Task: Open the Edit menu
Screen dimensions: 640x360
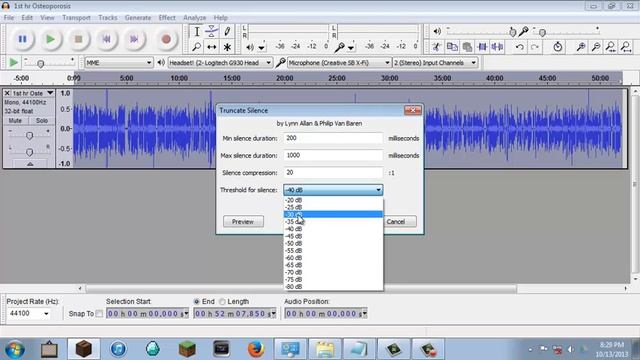Action: point(27,18)
